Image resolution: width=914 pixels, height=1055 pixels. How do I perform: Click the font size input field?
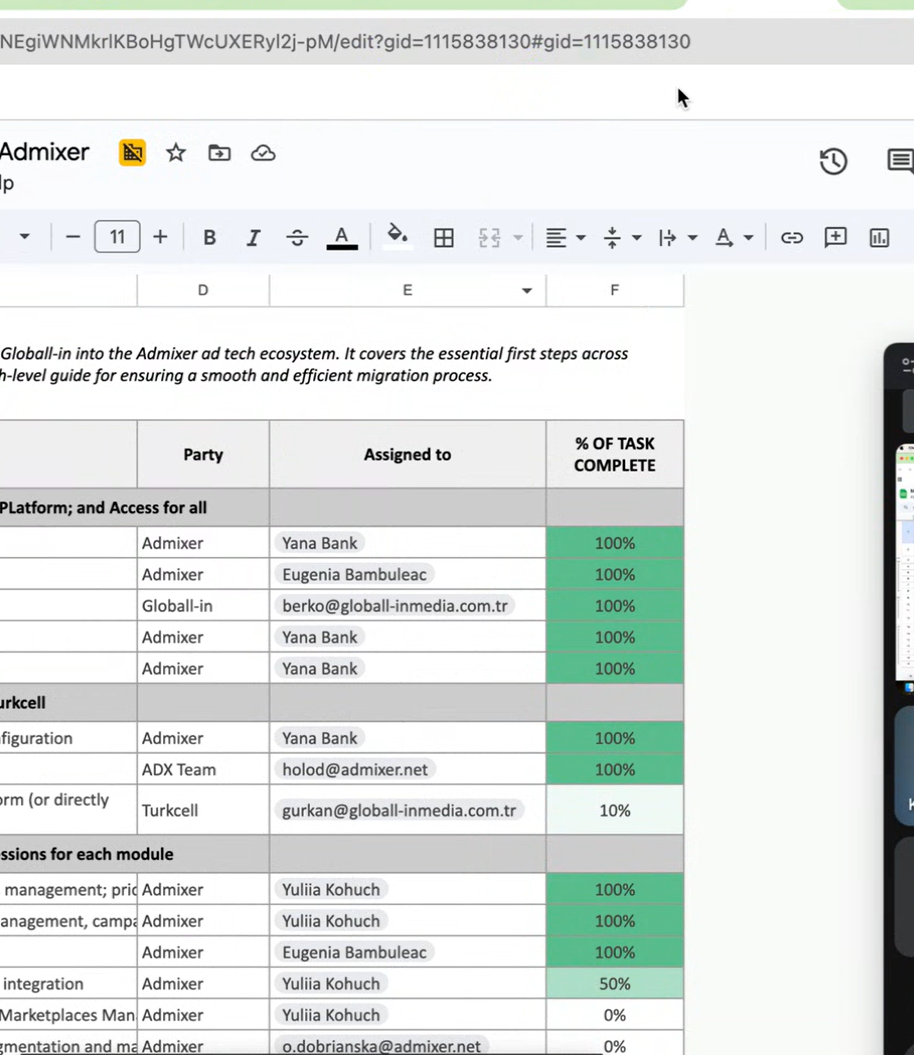tap(117, 237)
